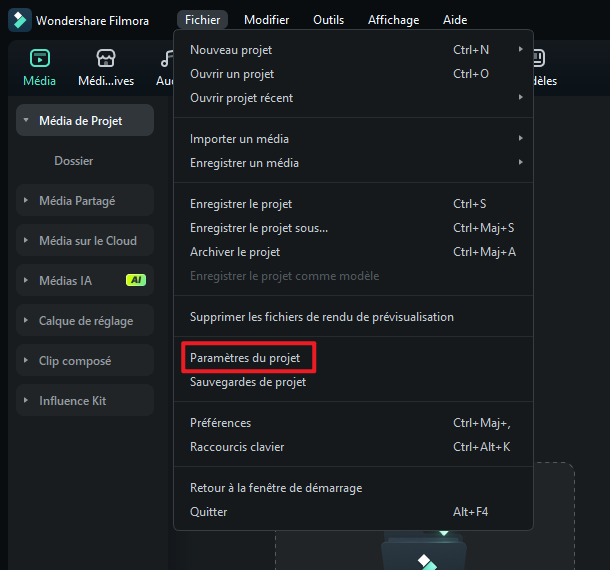Choose Quitter to exit Filmora
610x570 pixels.
353,512
